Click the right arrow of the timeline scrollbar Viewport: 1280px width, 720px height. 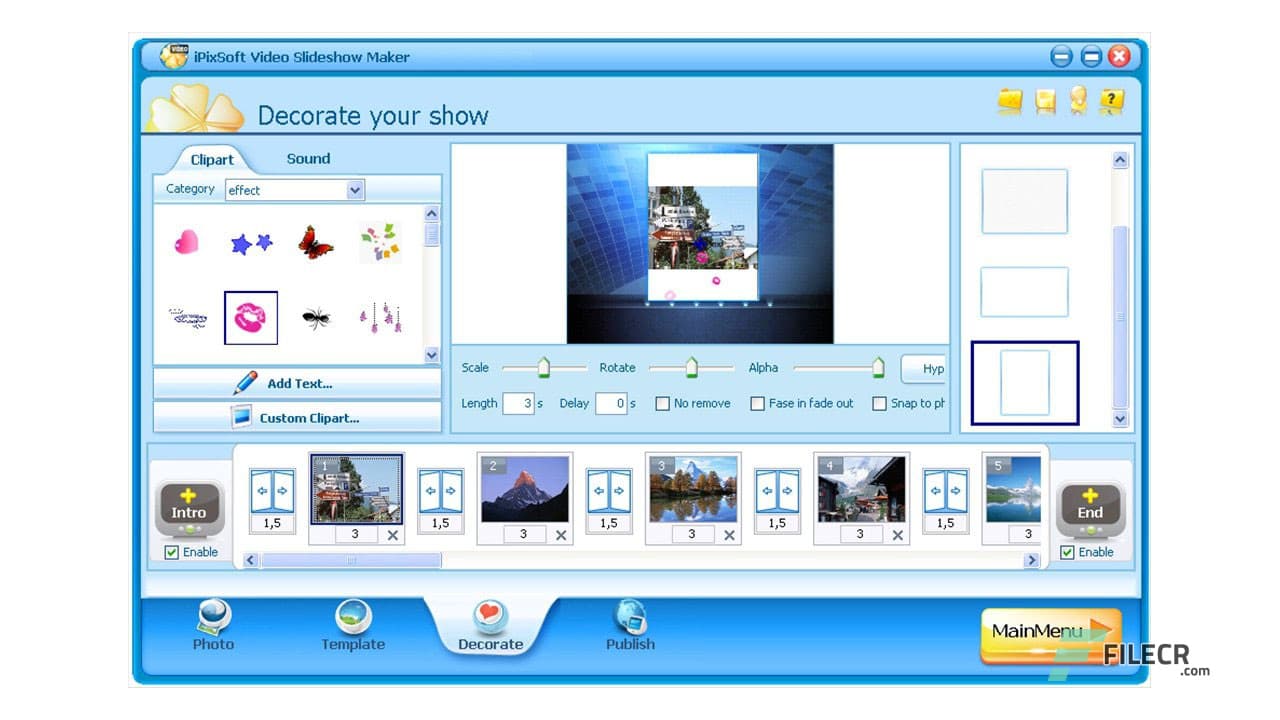[1032, 560]
